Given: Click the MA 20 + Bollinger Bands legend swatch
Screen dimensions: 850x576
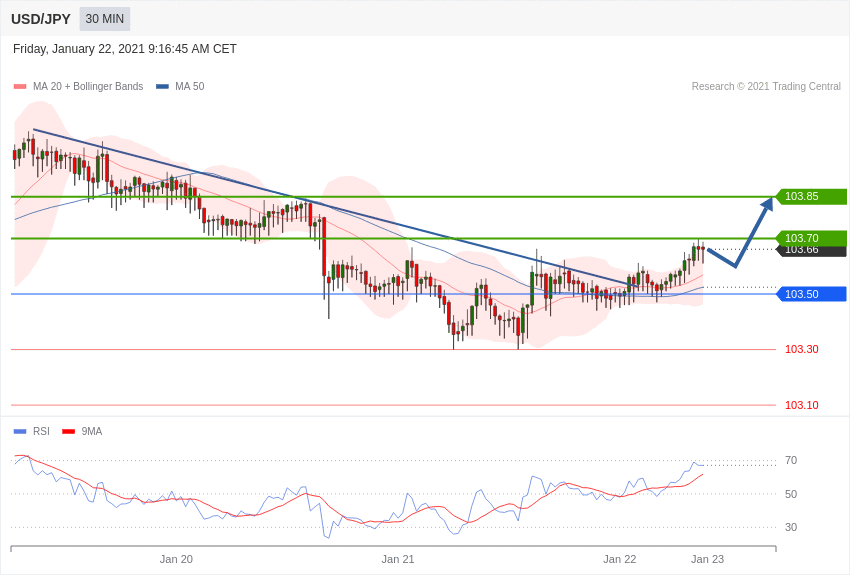Looking at the screenshot, I should [20, 87].
